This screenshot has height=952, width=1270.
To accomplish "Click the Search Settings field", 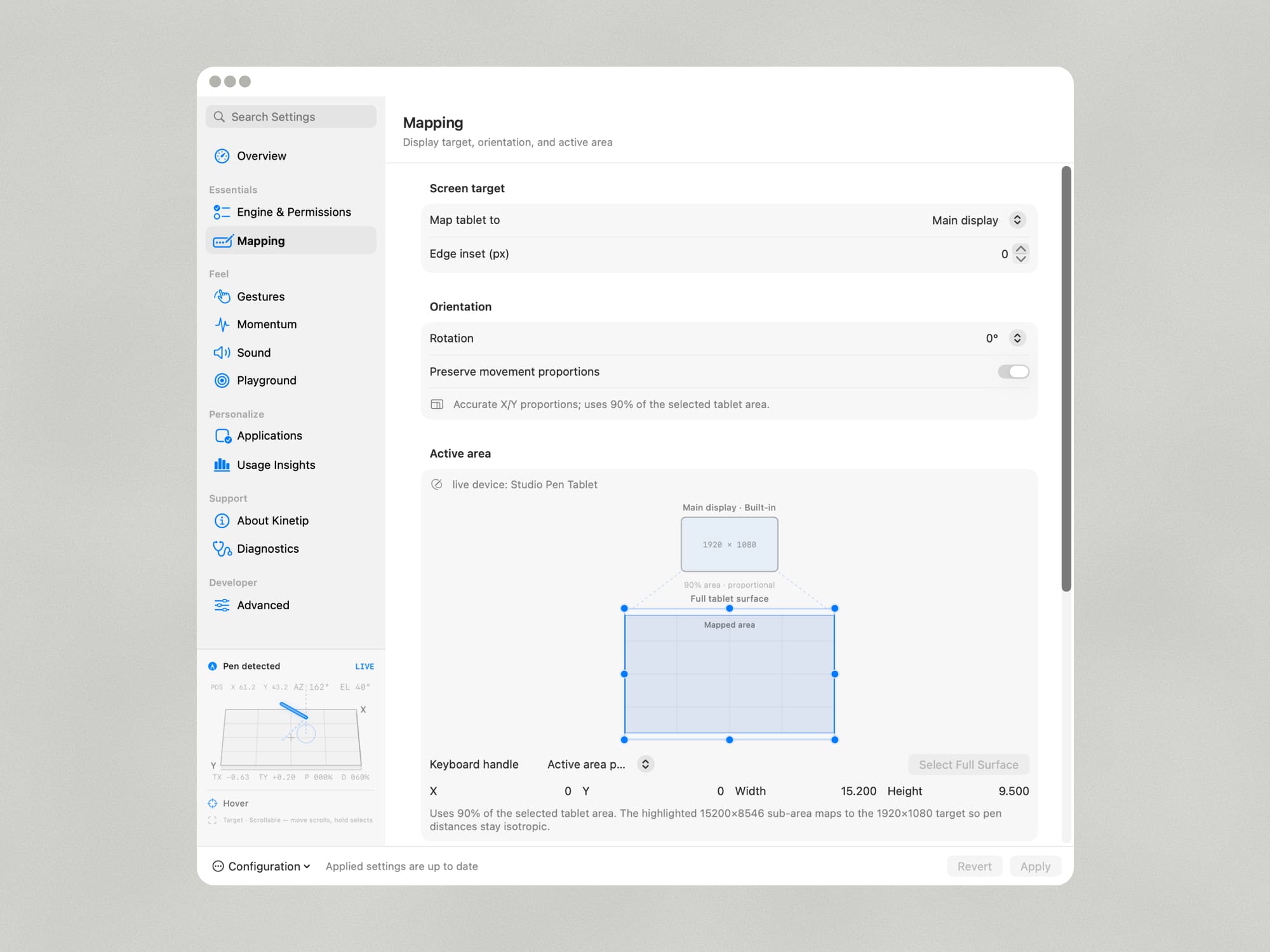I will [x=291, y=117].
